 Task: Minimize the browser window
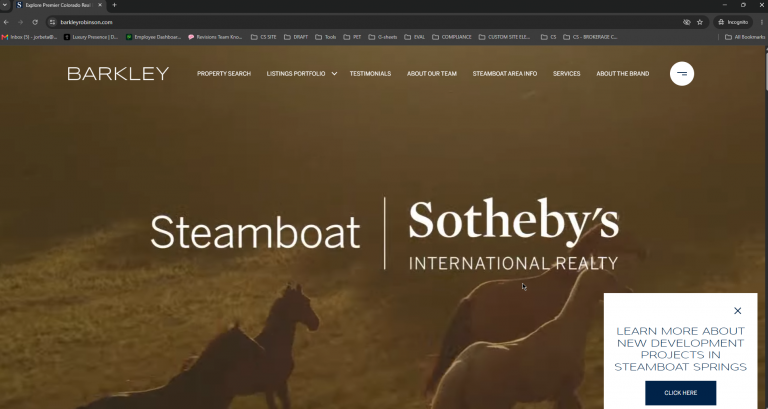click(724, 5)
